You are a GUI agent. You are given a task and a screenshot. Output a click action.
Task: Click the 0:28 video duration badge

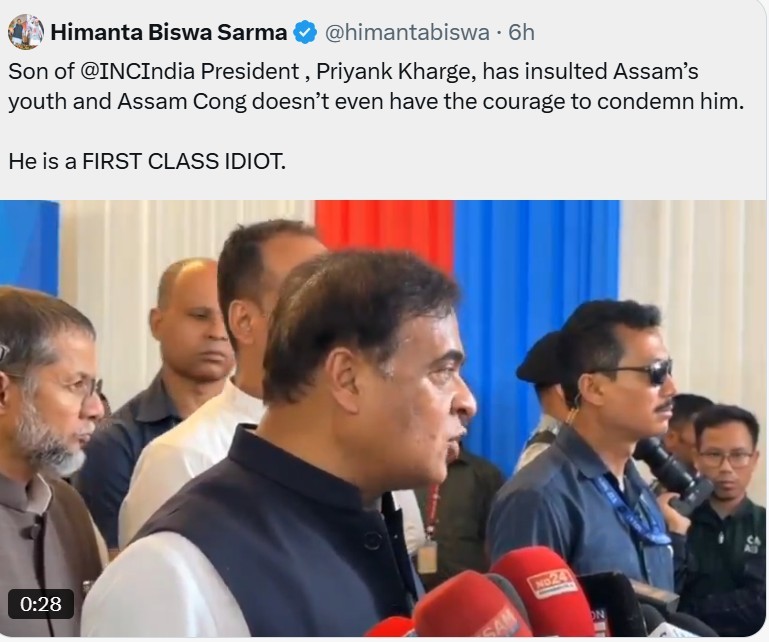tap(41, 603)
